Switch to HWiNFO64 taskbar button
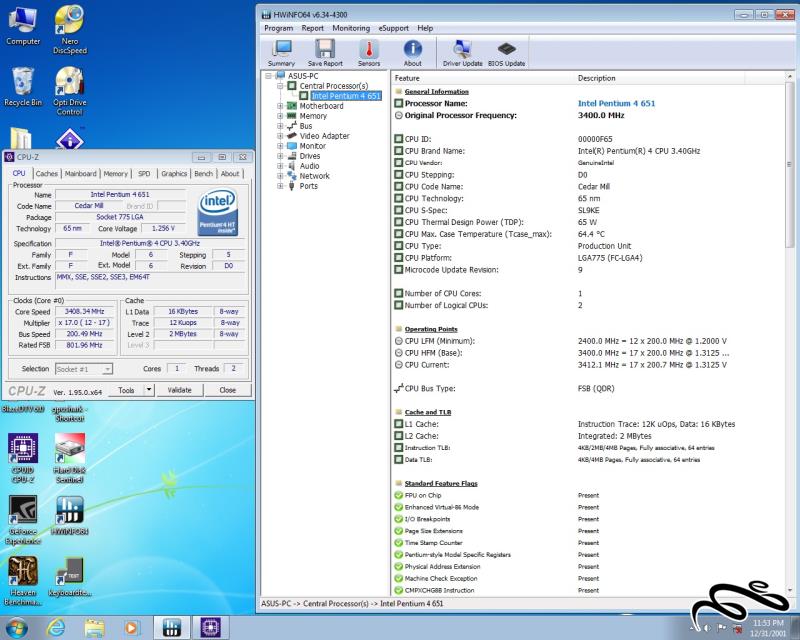The height and width of the screenshot is (640, 800). pyautogui.click(x=171, y=627)
